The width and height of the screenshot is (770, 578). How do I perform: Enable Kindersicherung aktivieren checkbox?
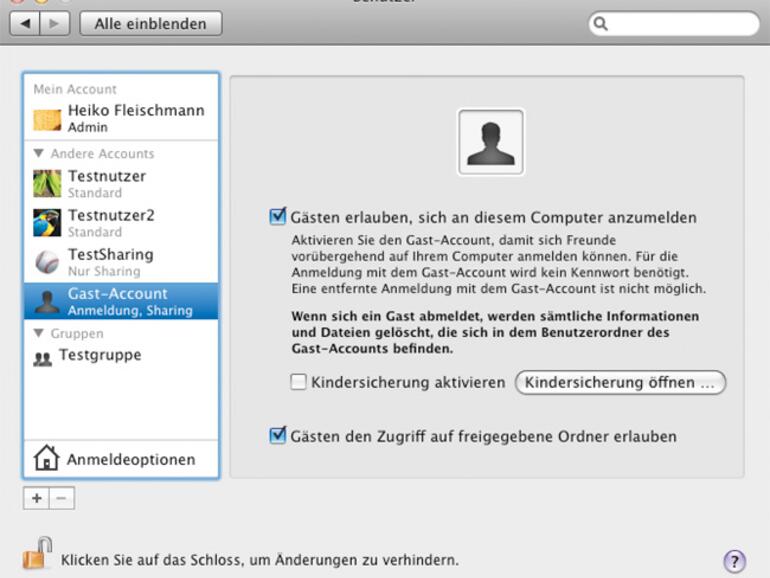click(x=298, y=382)
